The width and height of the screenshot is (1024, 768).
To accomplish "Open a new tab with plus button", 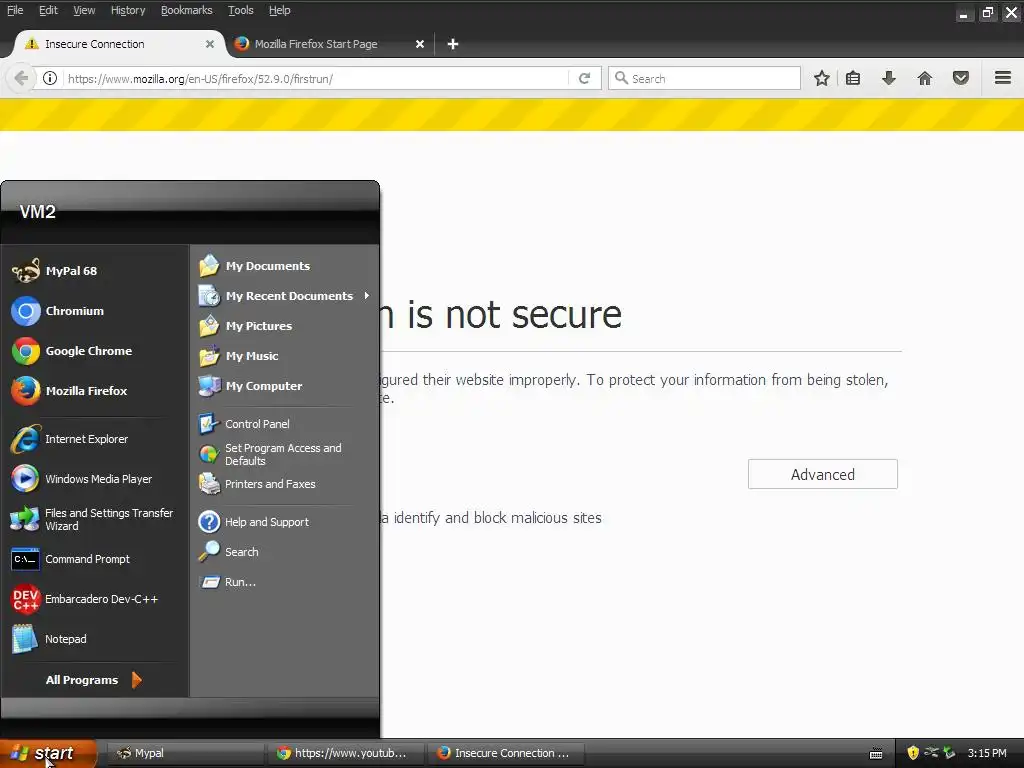I will (x=453, y=44).
